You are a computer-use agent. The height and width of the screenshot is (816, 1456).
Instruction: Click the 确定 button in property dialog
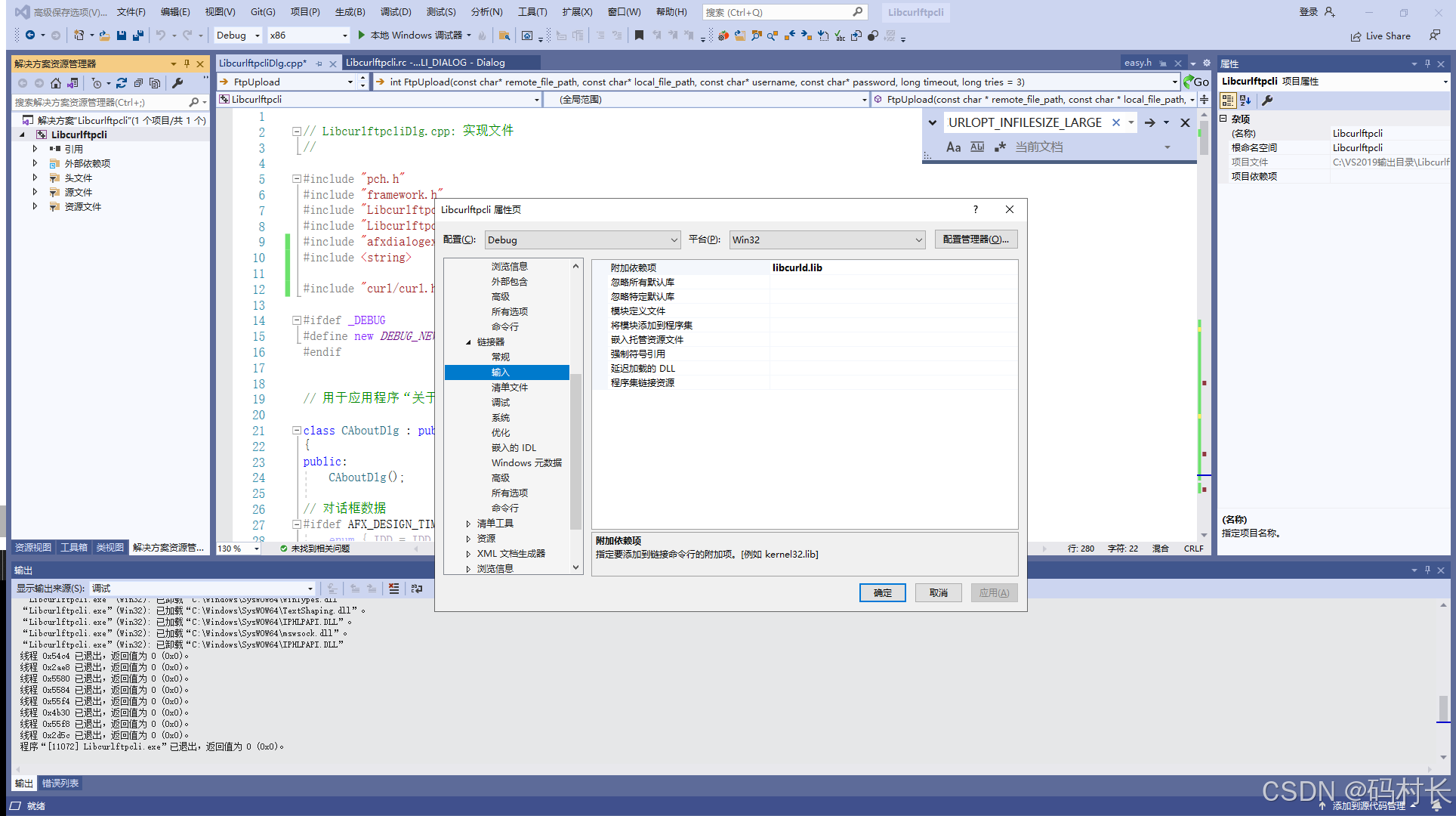click(882, 593)
